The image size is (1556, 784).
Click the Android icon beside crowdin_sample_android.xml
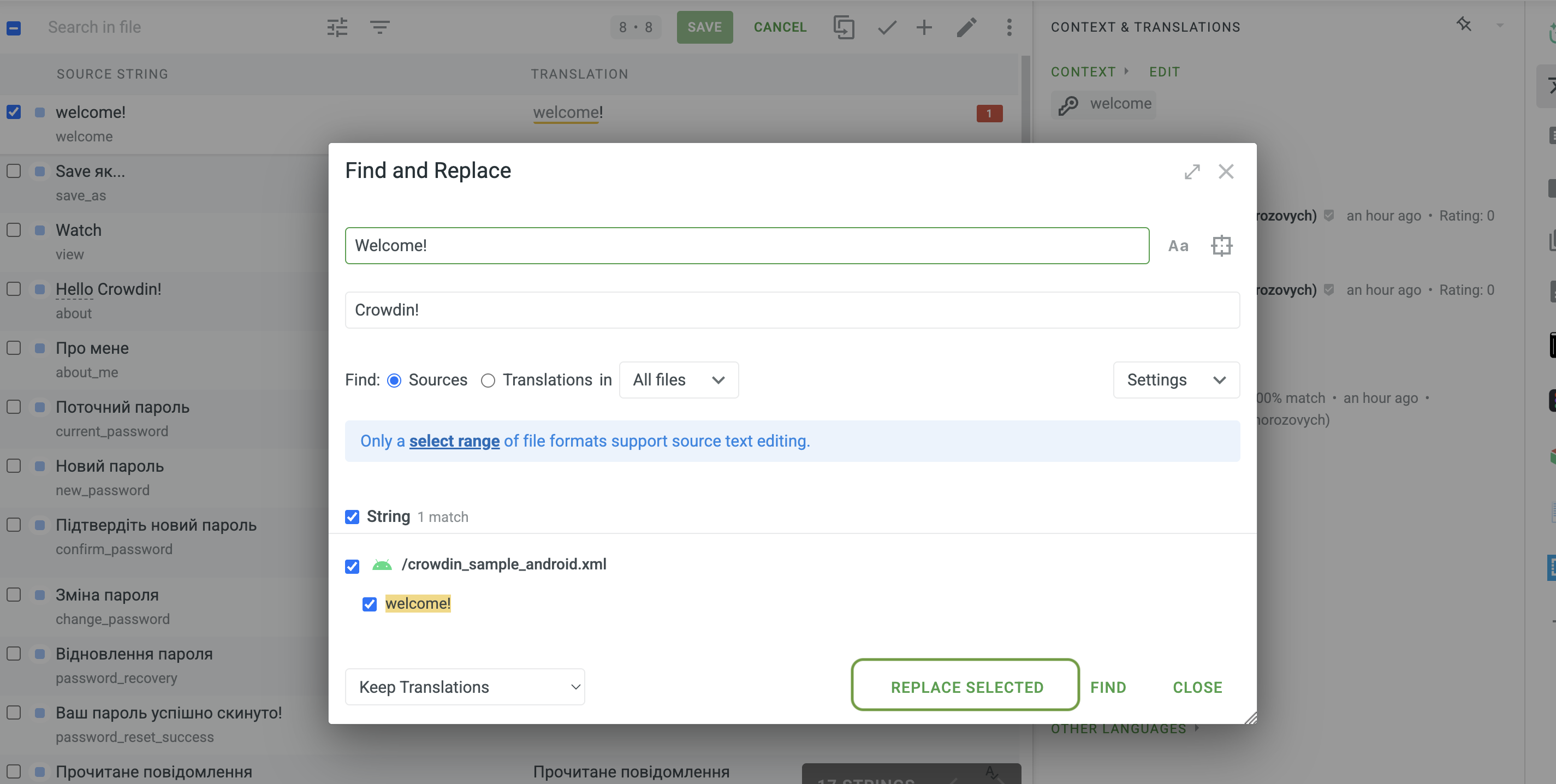[x=382, y=565]
